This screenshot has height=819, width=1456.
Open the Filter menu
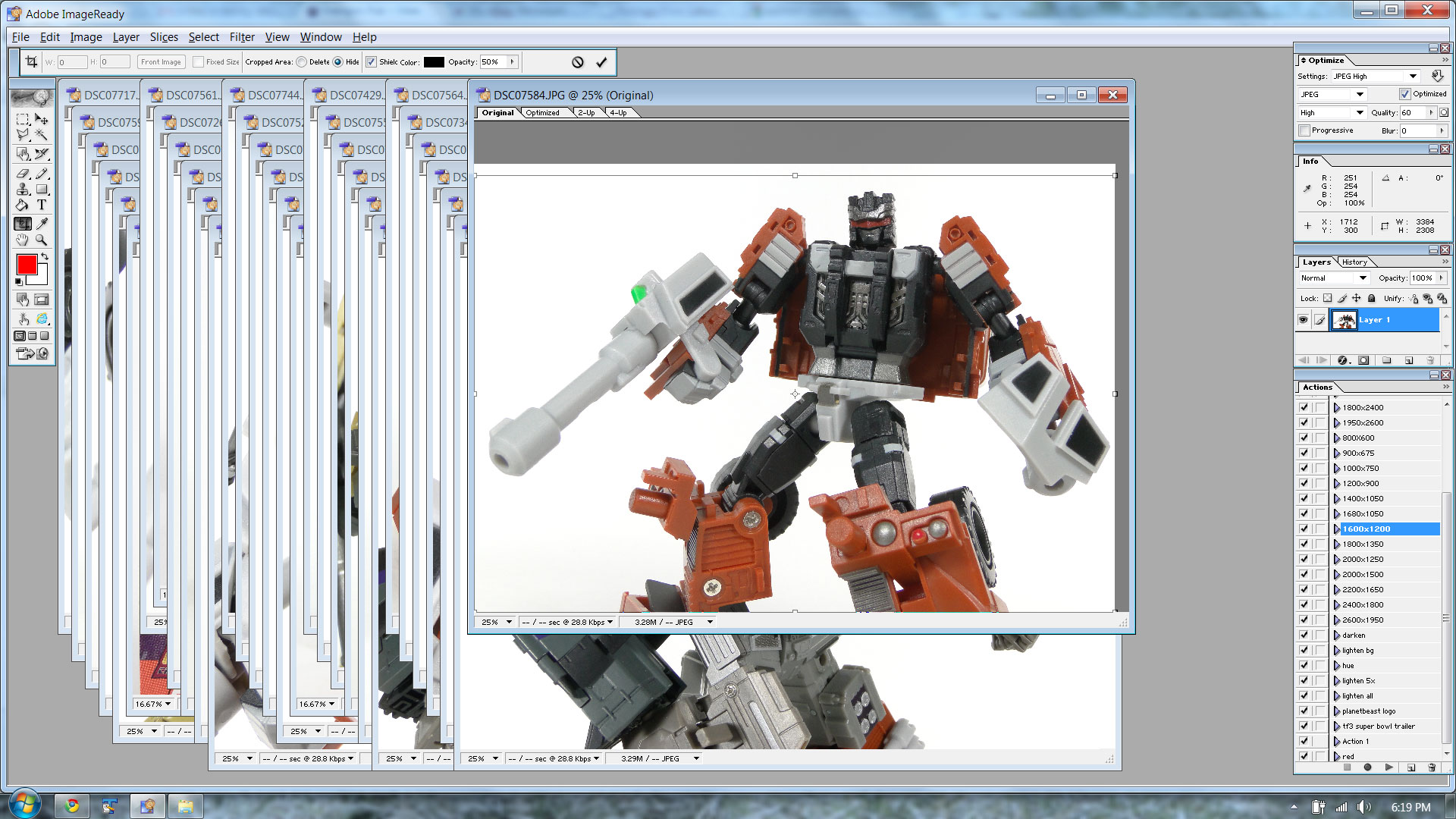242,37
